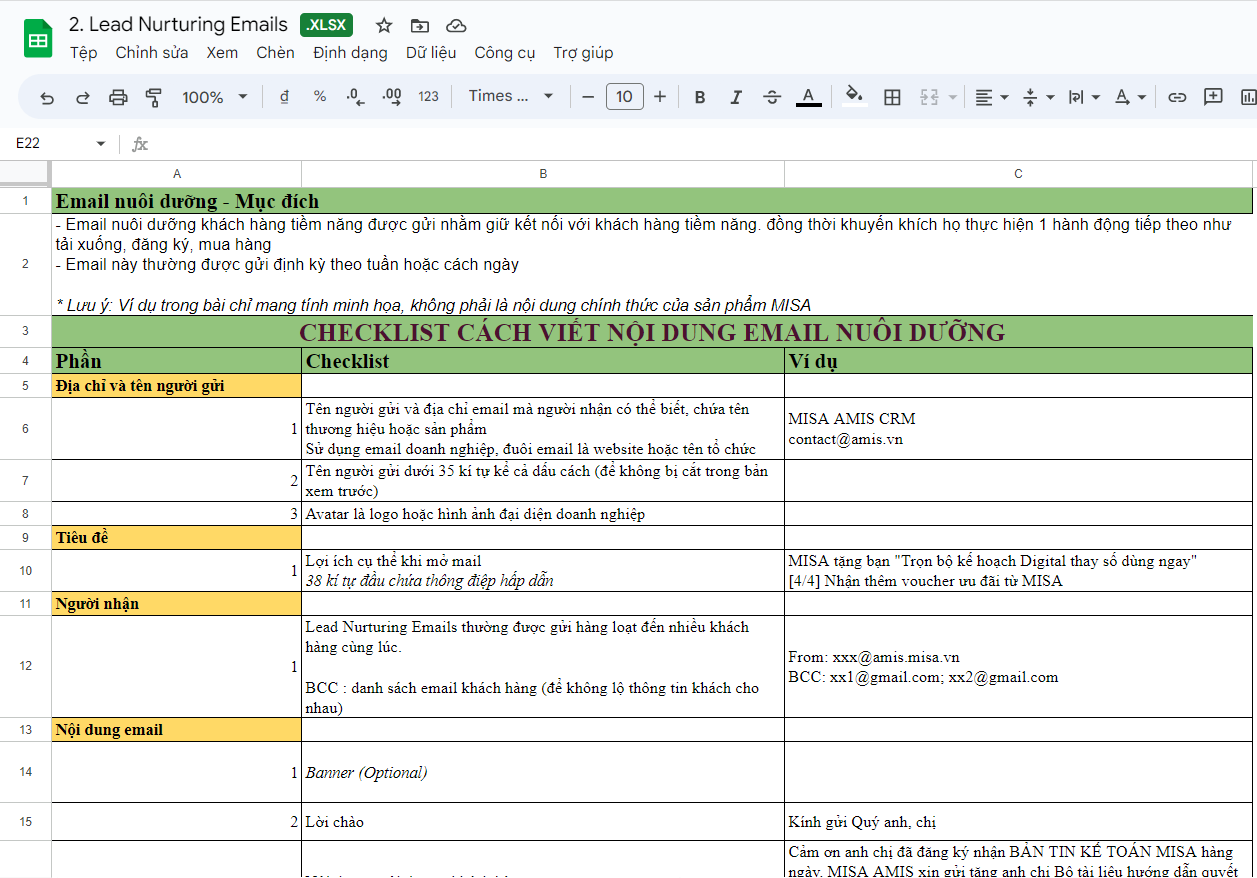Open the Trợ giúp menu
This screenshot has width=1257, height=878.
tap(584, 53)
